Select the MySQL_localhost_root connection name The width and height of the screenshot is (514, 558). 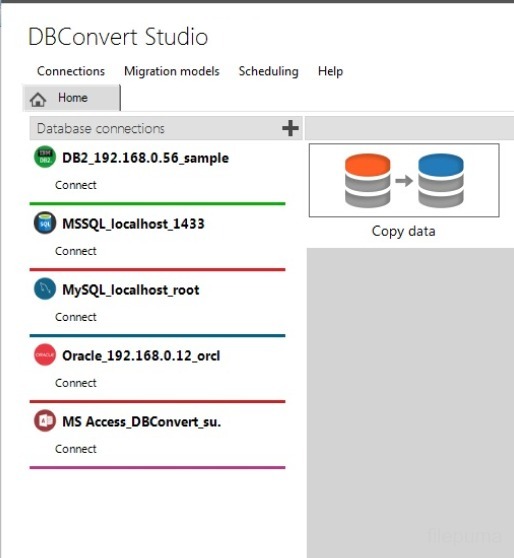(x=131, y=290)
